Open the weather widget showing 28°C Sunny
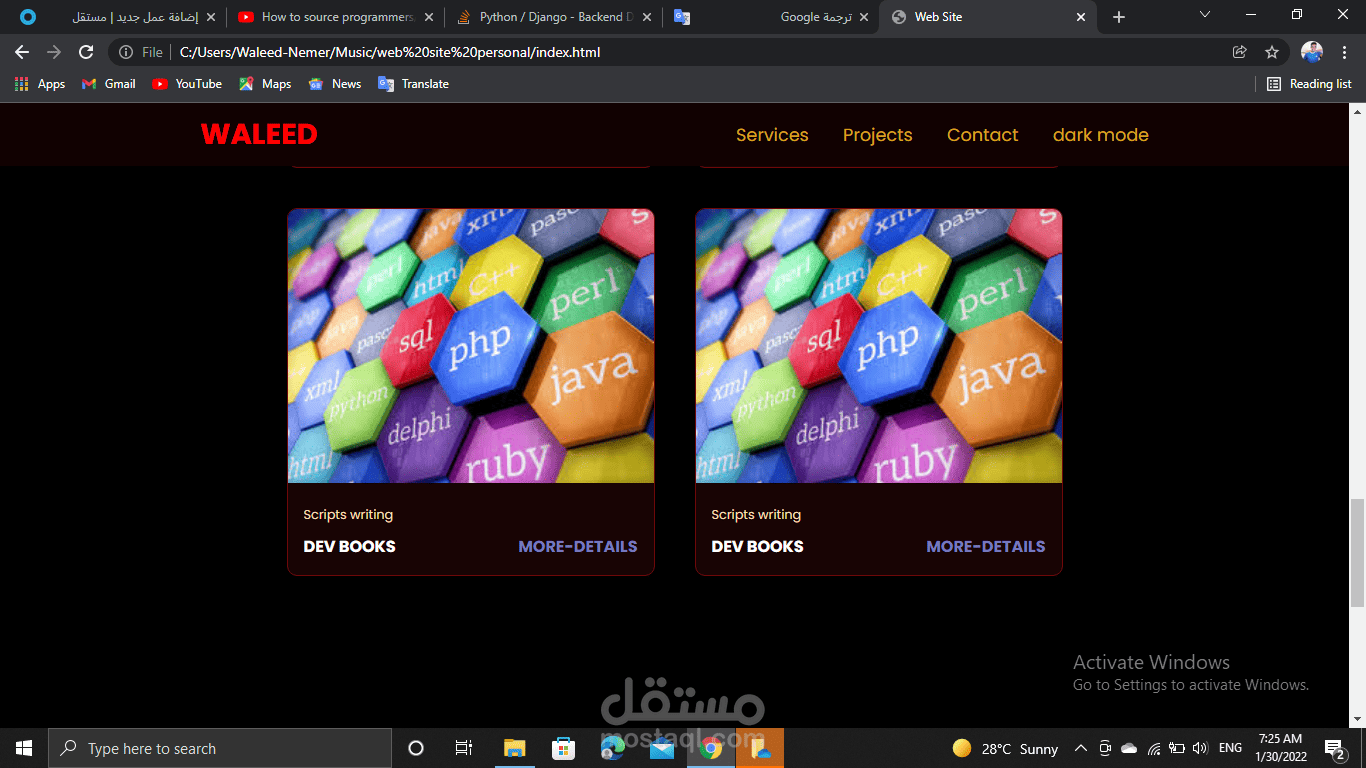The width and height of the screenshot is (1366, 768). (1005, 748)
